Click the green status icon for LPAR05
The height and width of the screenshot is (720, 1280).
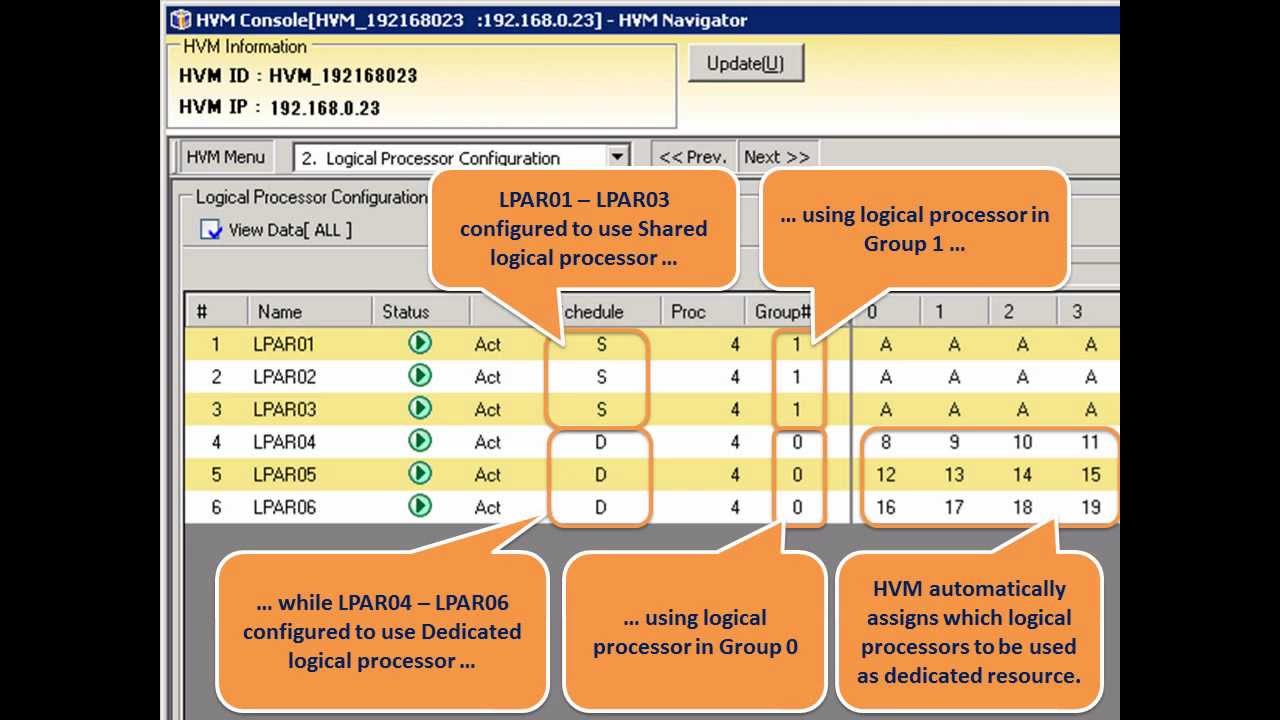(x=420, y=473)
